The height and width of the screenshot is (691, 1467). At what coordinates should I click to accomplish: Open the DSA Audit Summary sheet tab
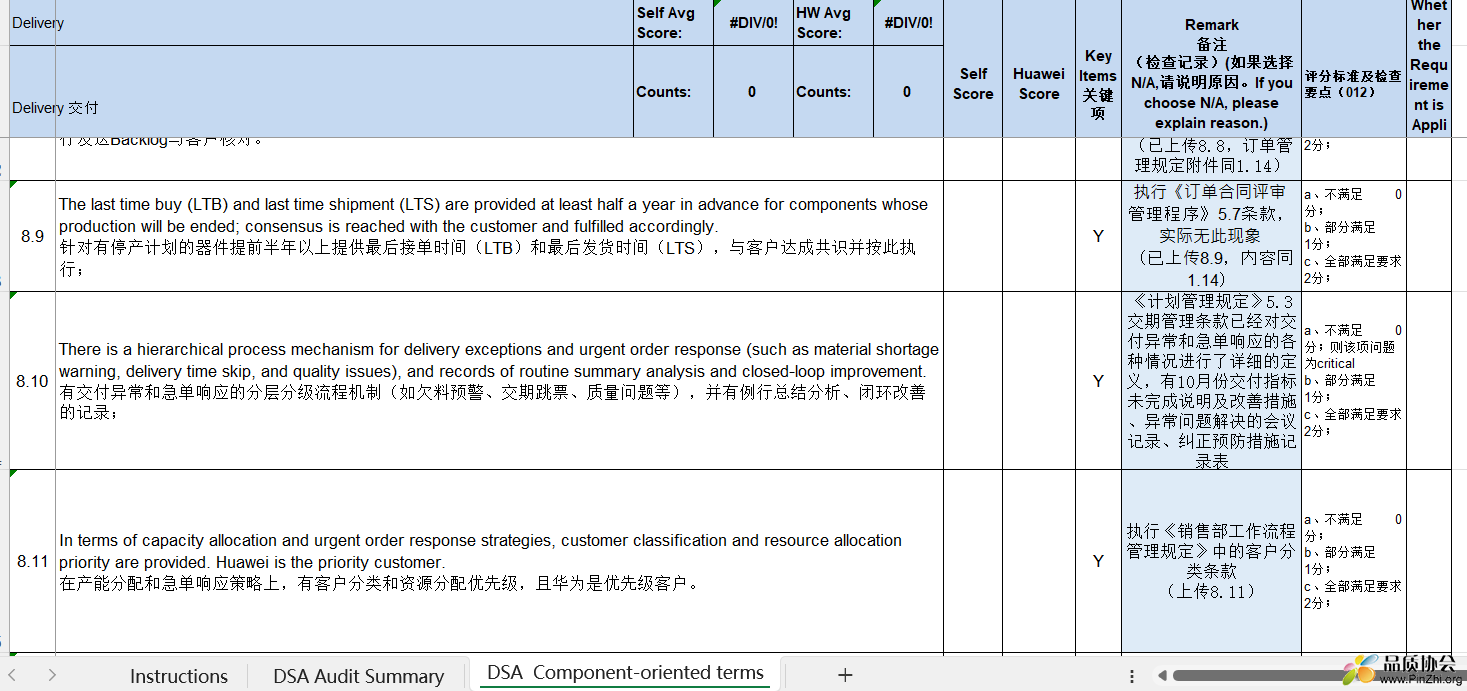click(x=358, y=676)
